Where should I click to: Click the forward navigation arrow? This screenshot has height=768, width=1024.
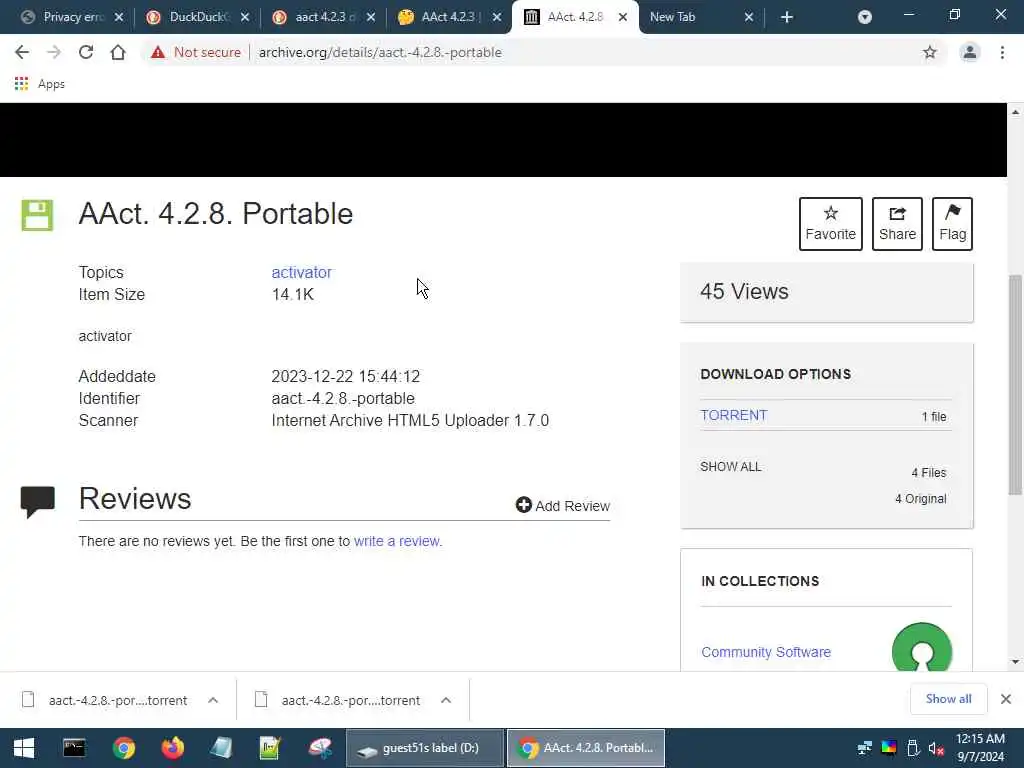click(54, 52)
